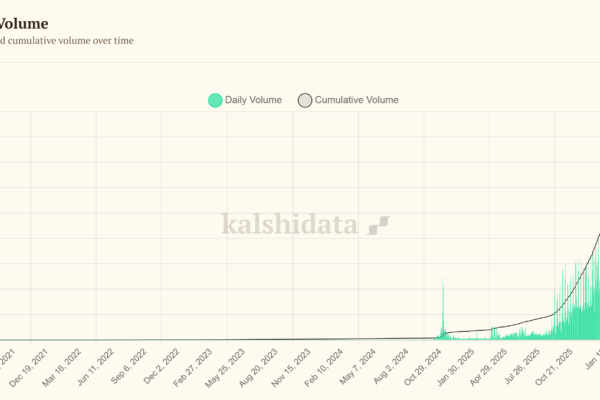Viewport: 600px width, 400px height.
Task: Click the kalshidata watermark text
Action: click(x=289, y=224)
